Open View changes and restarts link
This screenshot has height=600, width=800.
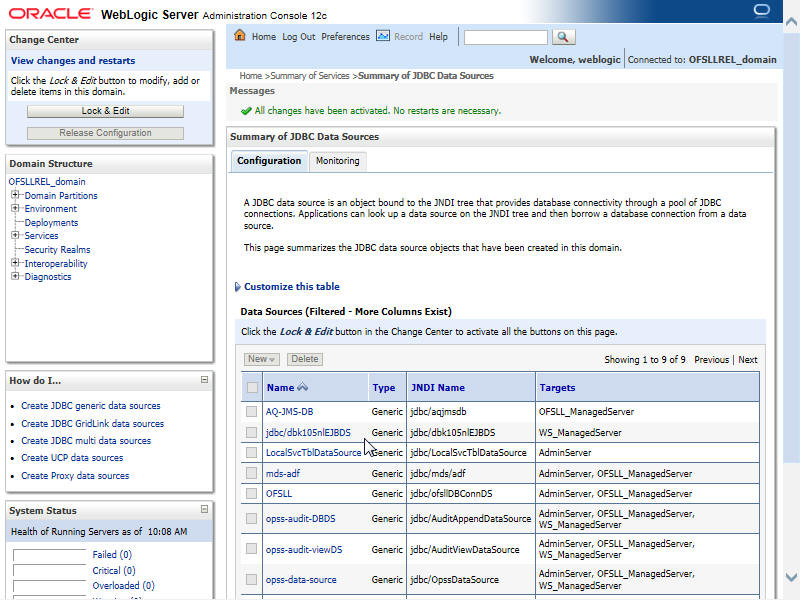click(73, 61)
